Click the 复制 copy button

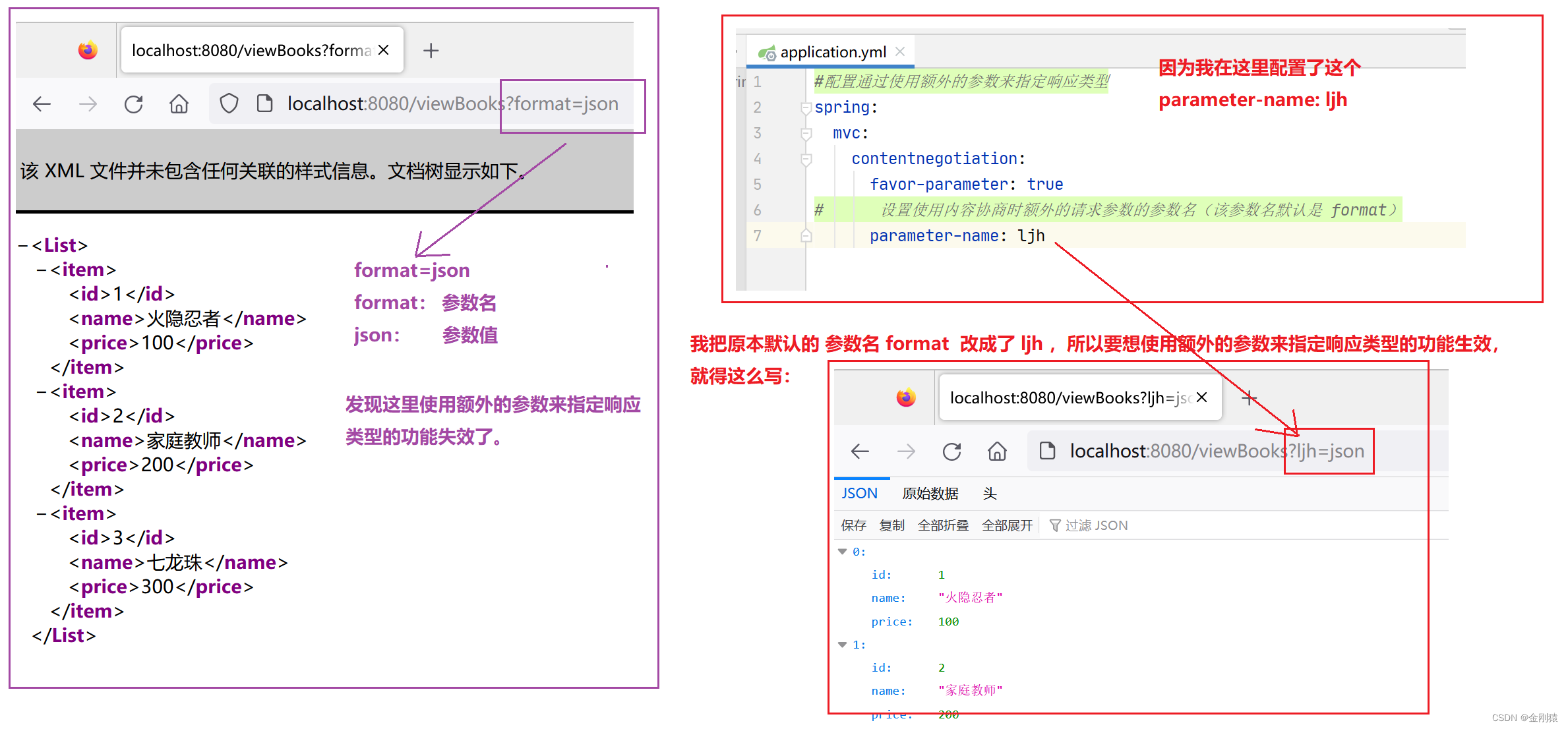click(892, 525)
